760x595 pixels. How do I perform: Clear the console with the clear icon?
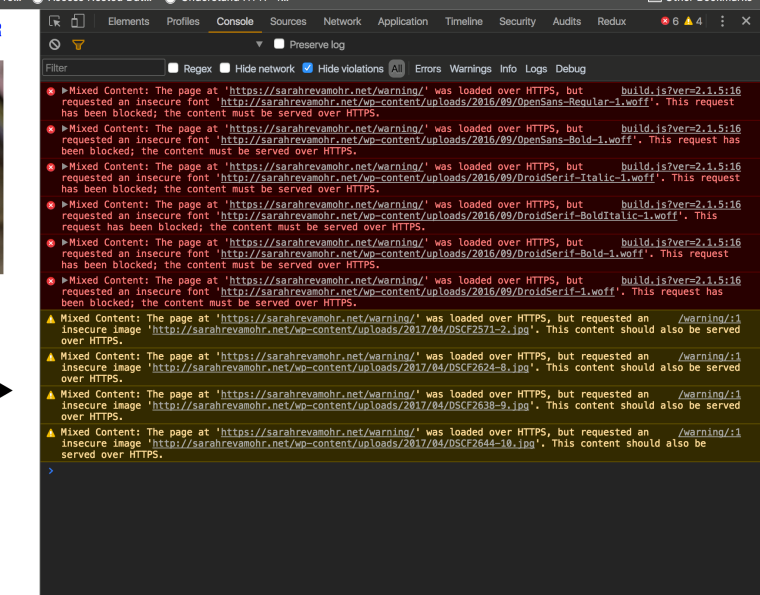55,45
